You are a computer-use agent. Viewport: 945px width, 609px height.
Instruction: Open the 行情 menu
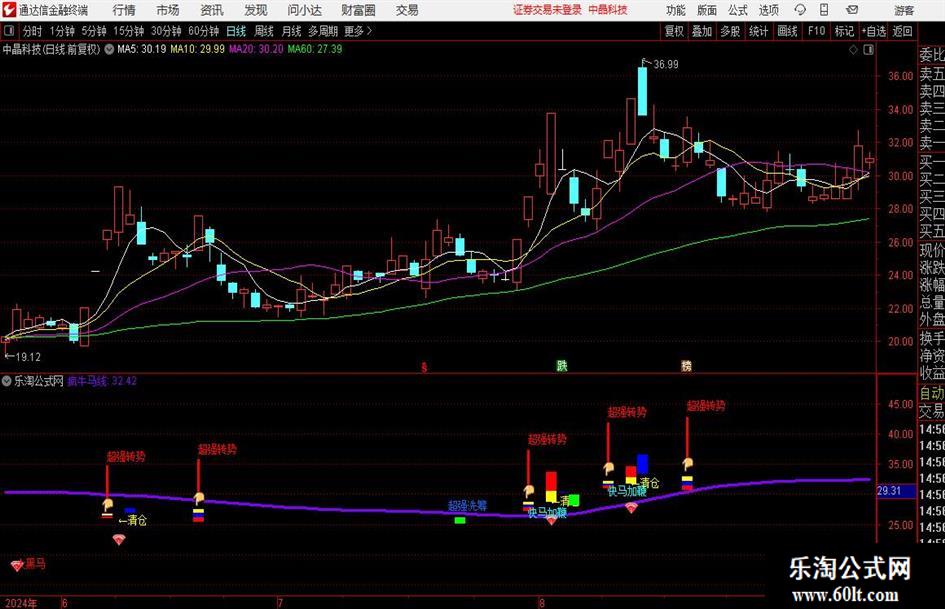124,10
